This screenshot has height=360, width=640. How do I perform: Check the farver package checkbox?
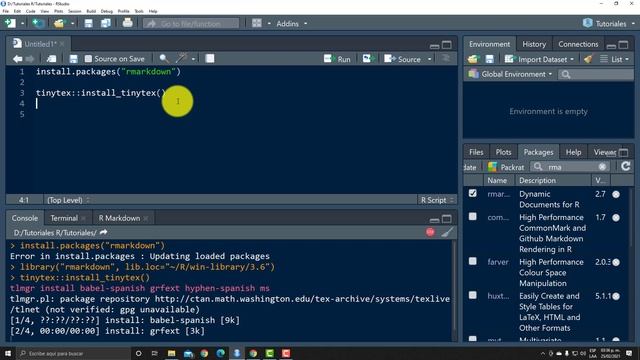[473, 261]
